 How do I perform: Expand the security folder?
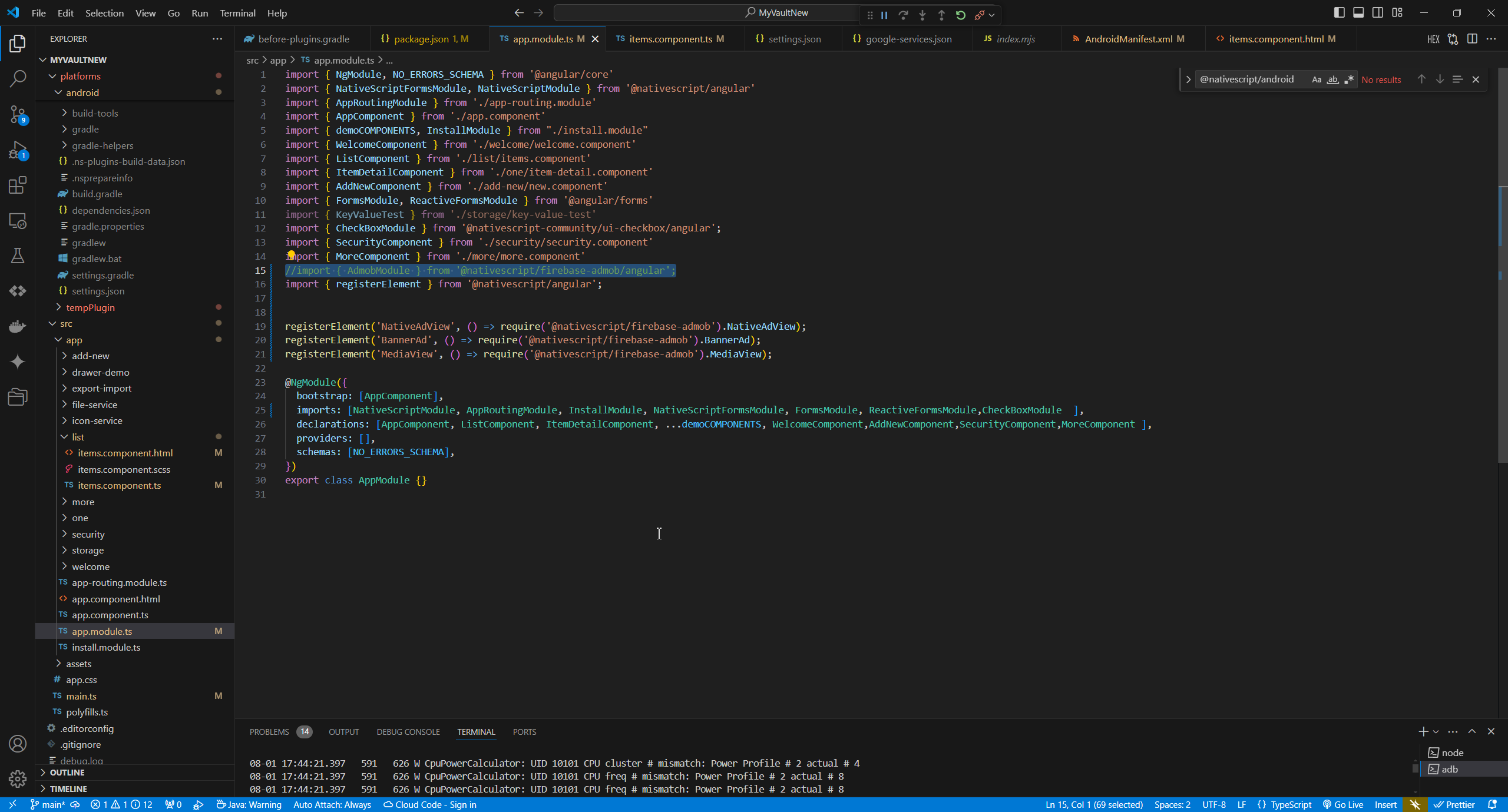88,534
